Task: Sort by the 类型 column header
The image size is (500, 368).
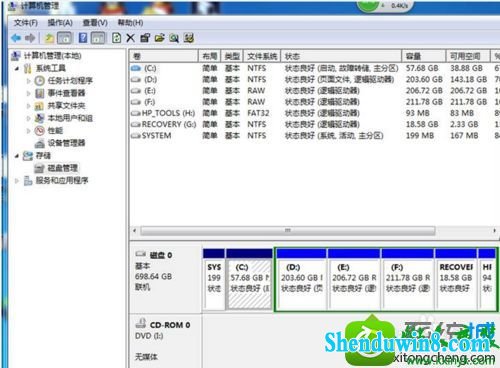Action: [x=232, y=56]
